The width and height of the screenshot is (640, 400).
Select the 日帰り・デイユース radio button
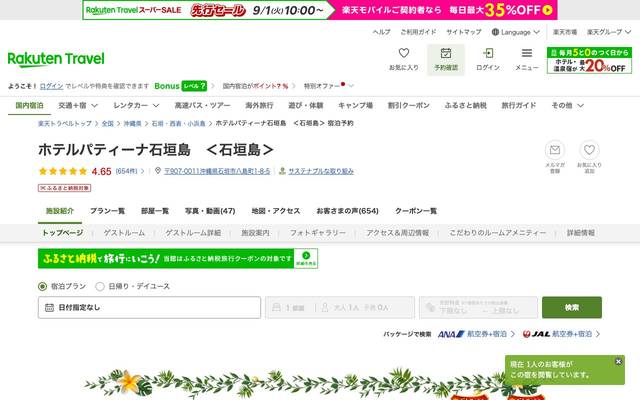tap(100, 287)
